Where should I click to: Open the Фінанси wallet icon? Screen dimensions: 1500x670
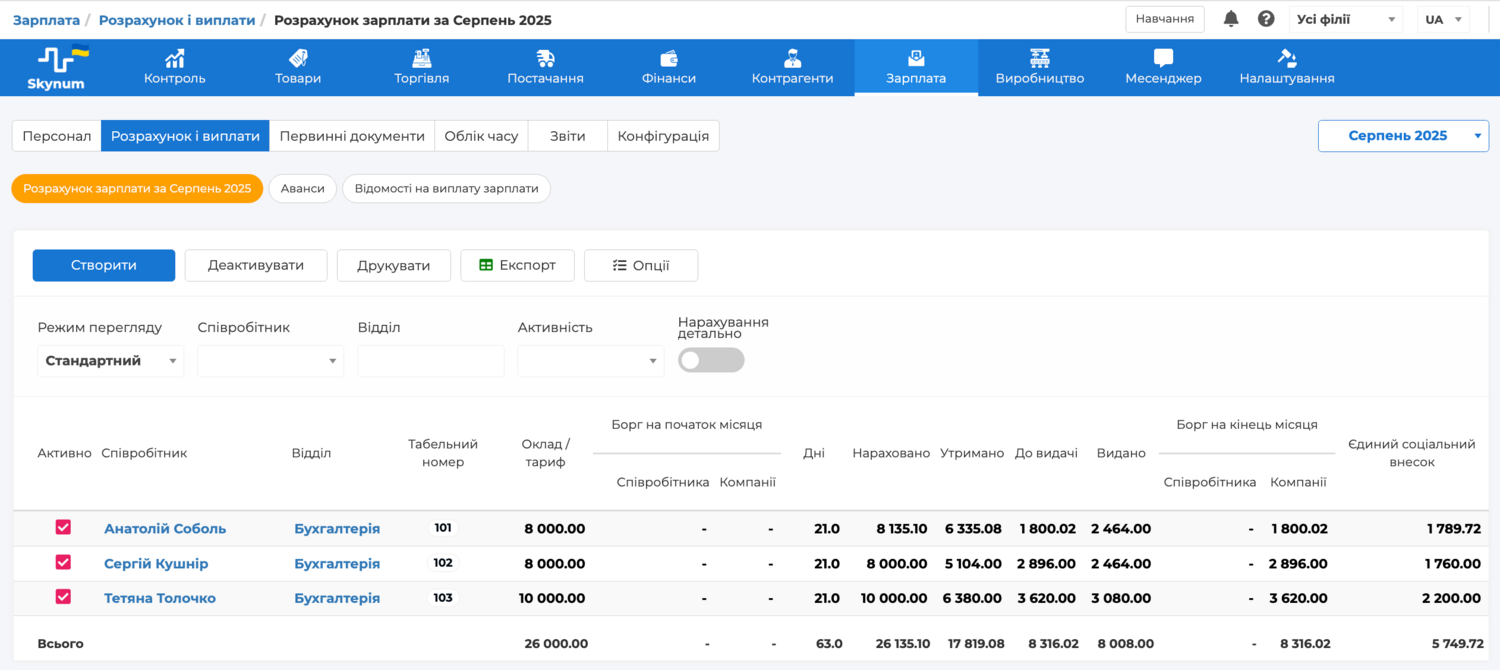pos(669,58)
